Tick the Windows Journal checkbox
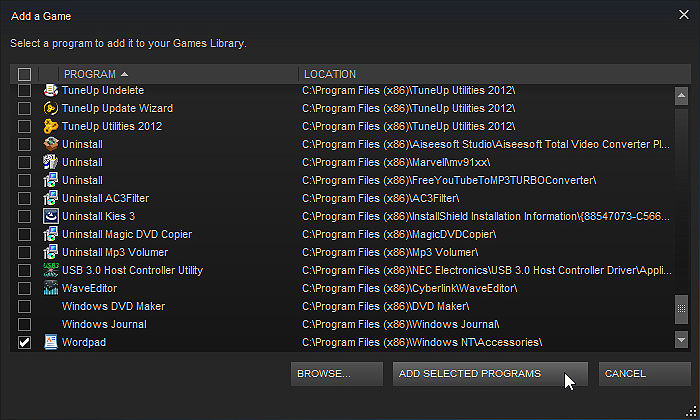Screen dimensions: 700x420 25,324
